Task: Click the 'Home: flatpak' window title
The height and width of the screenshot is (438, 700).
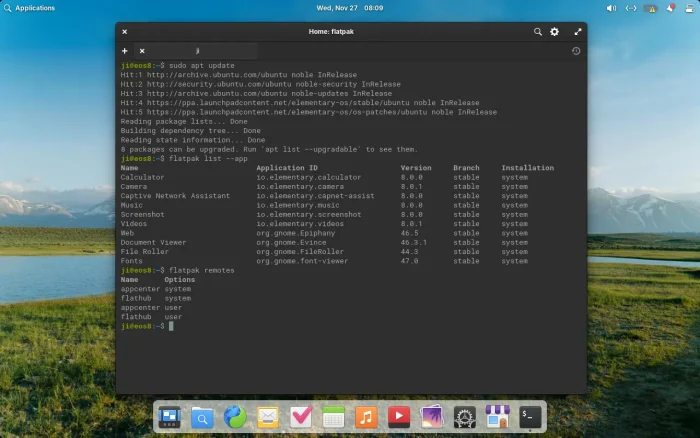Action: pyautogui.click(x=331, y=32)
